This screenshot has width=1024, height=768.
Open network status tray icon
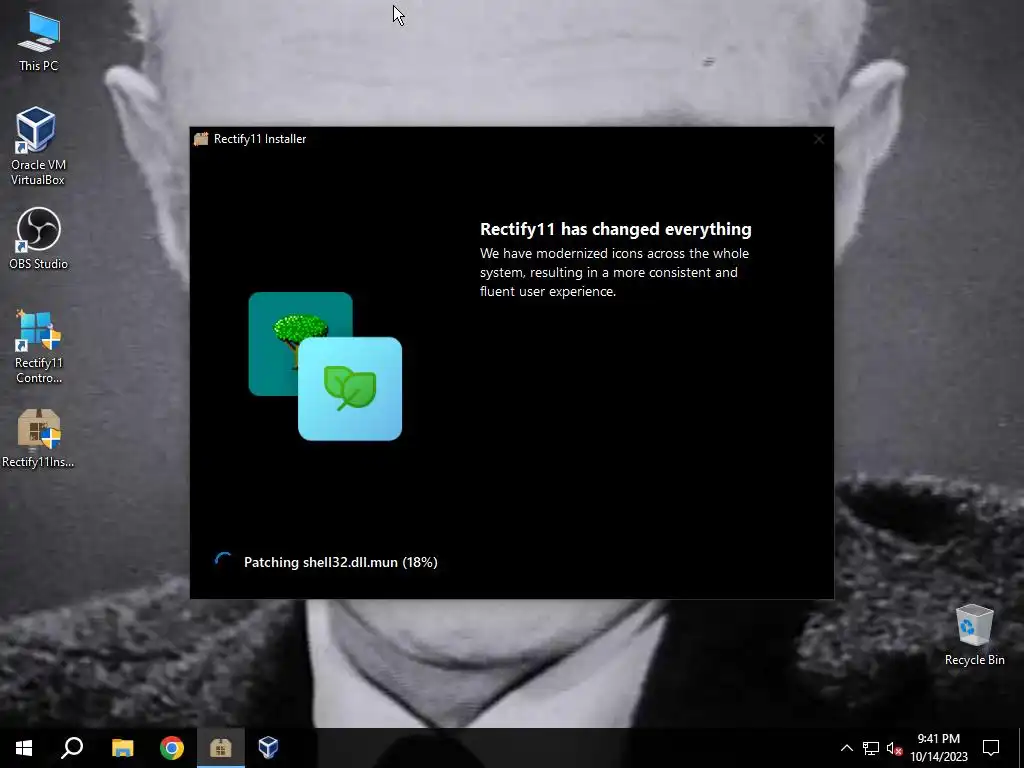click(871, 748)
